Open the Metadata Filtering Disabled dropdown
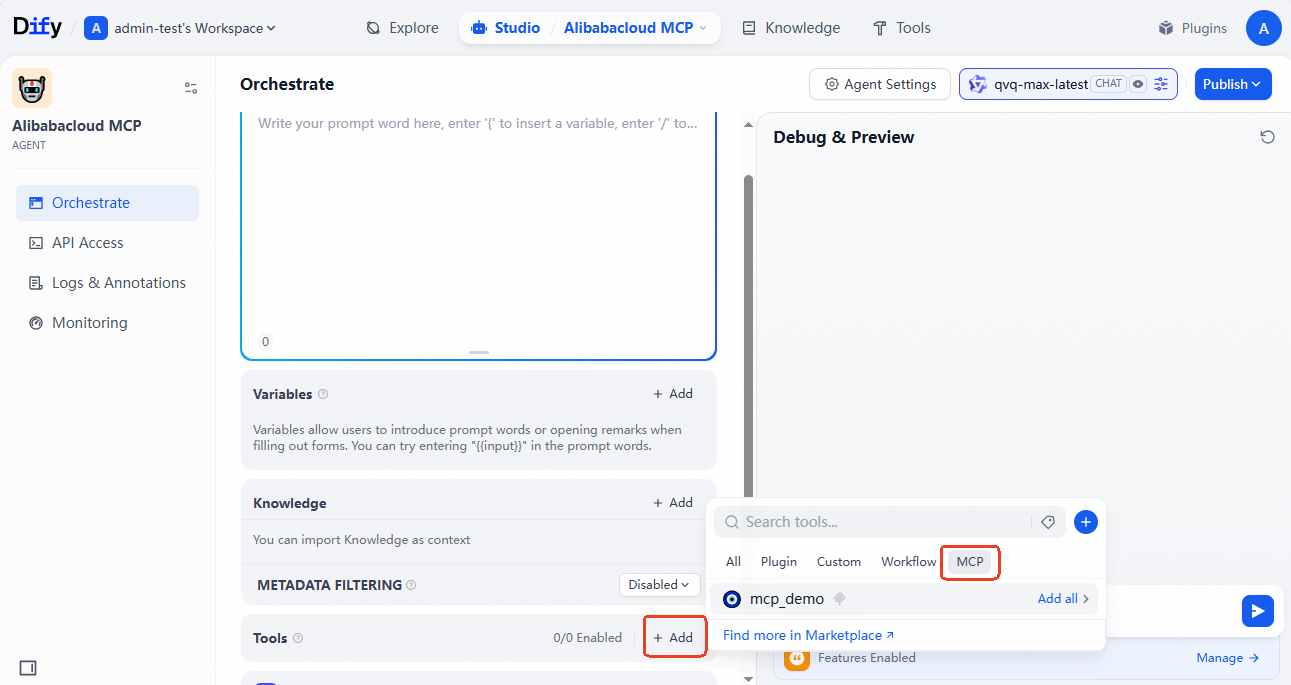 coord(660,585)
